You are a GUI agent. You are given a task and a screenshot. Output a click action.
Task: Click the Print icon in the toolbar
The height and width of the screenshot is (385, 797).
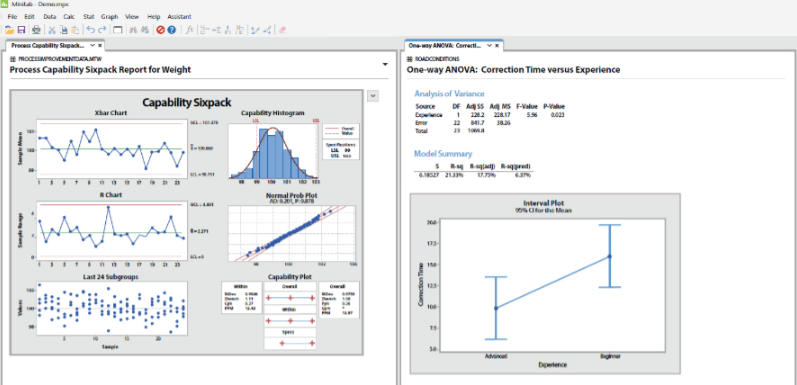click(37, 30)
